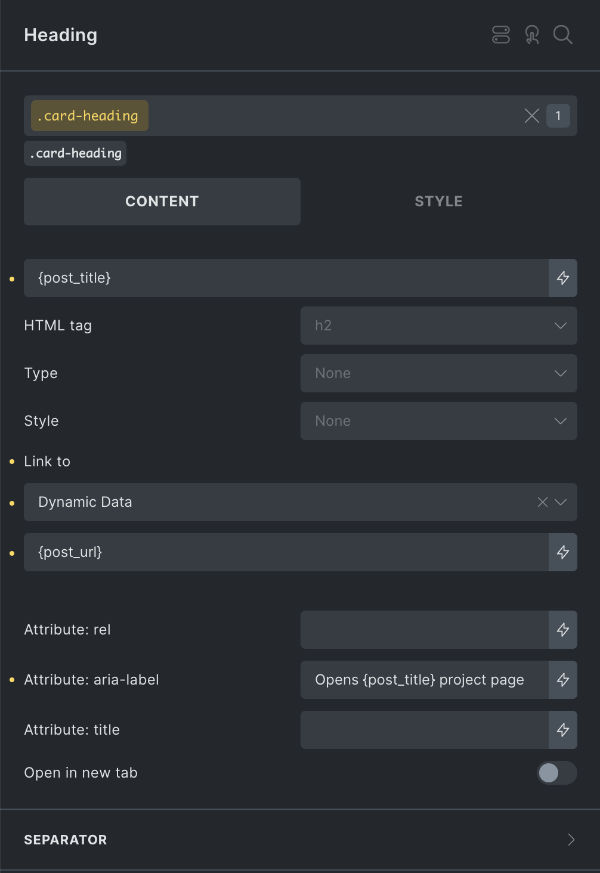Viewport: 600px width, 873px height.
Task: Click the bolt icon beside the aria-label field
Action: [x=563, y=679]
